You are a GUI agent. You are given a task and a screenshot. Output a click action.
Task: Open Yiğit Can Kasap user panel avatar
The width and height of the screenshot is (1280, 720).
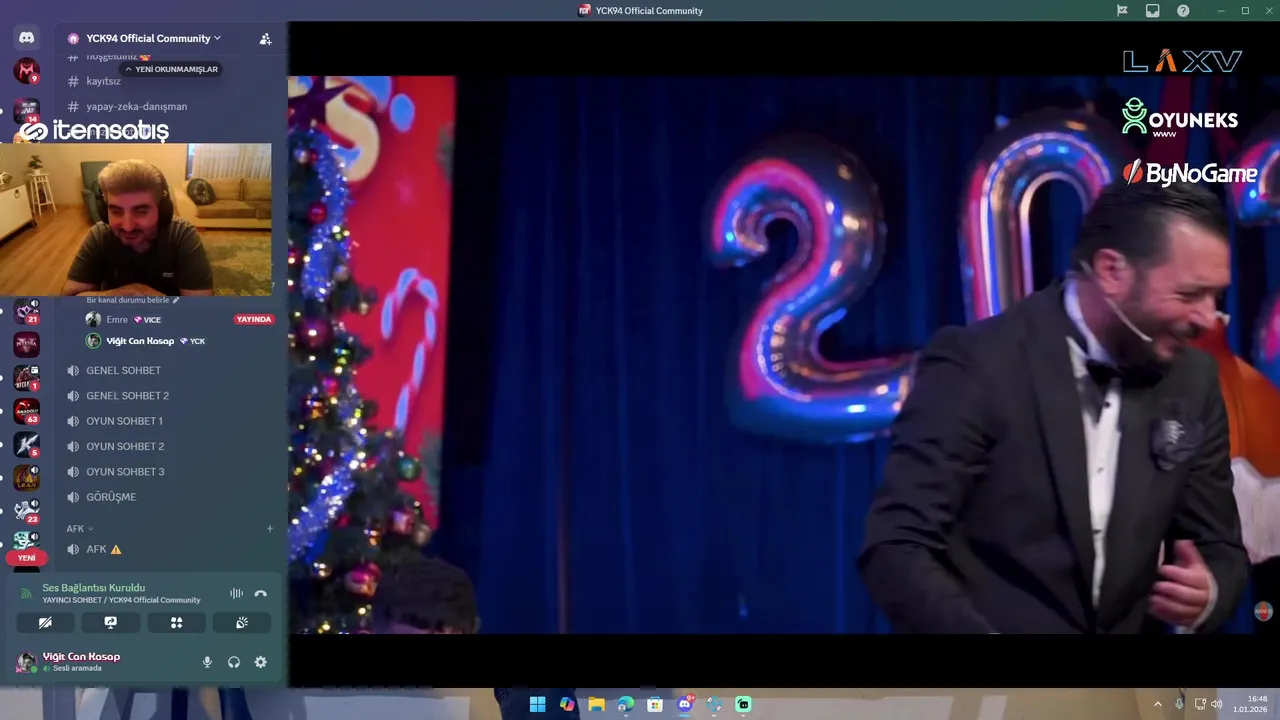[x=26, y=662]
